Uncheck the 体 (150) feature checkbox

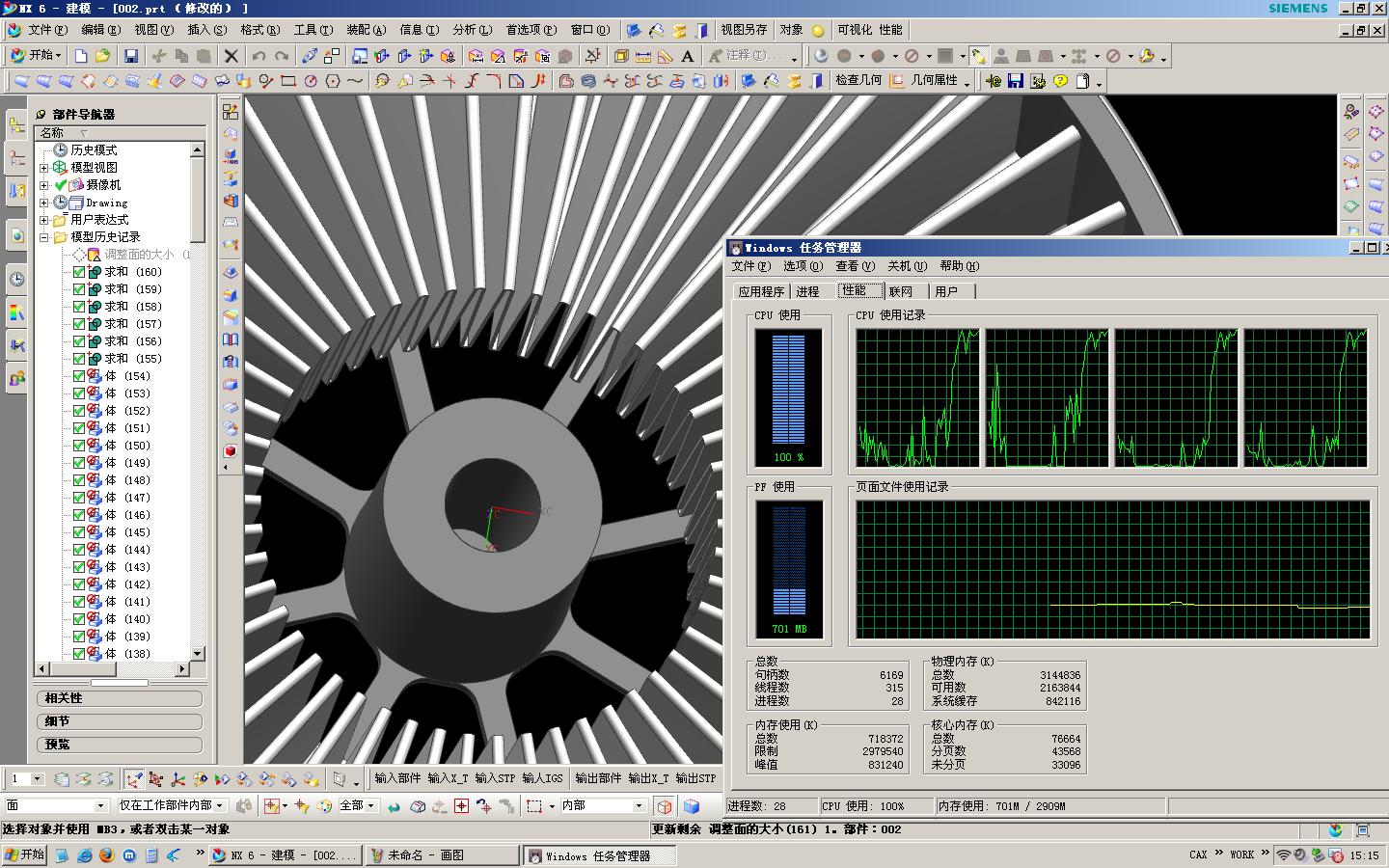[x=79, y=446]
